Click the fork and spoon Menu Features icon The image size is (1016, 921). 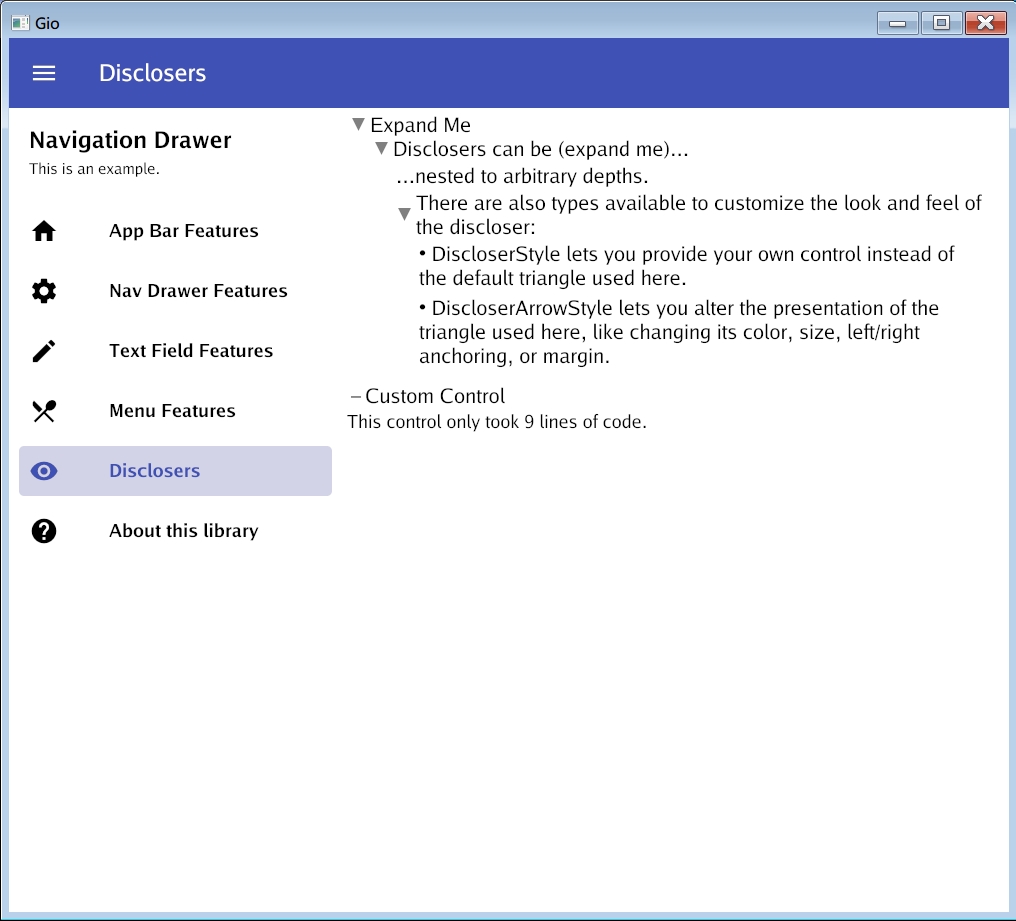(44, 411)
